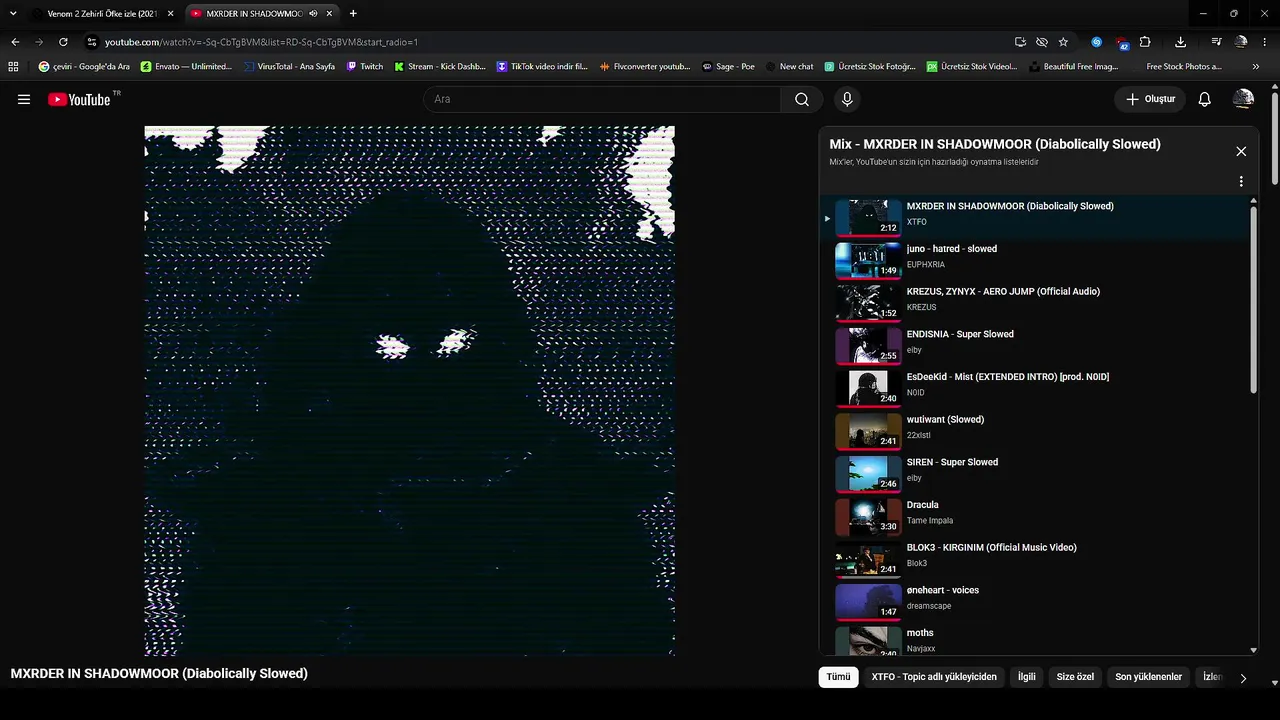Image resolution: width=1280 pixels, height=720 pixels.
Task: Start voice search with the microphone icon
Action: 847,99
